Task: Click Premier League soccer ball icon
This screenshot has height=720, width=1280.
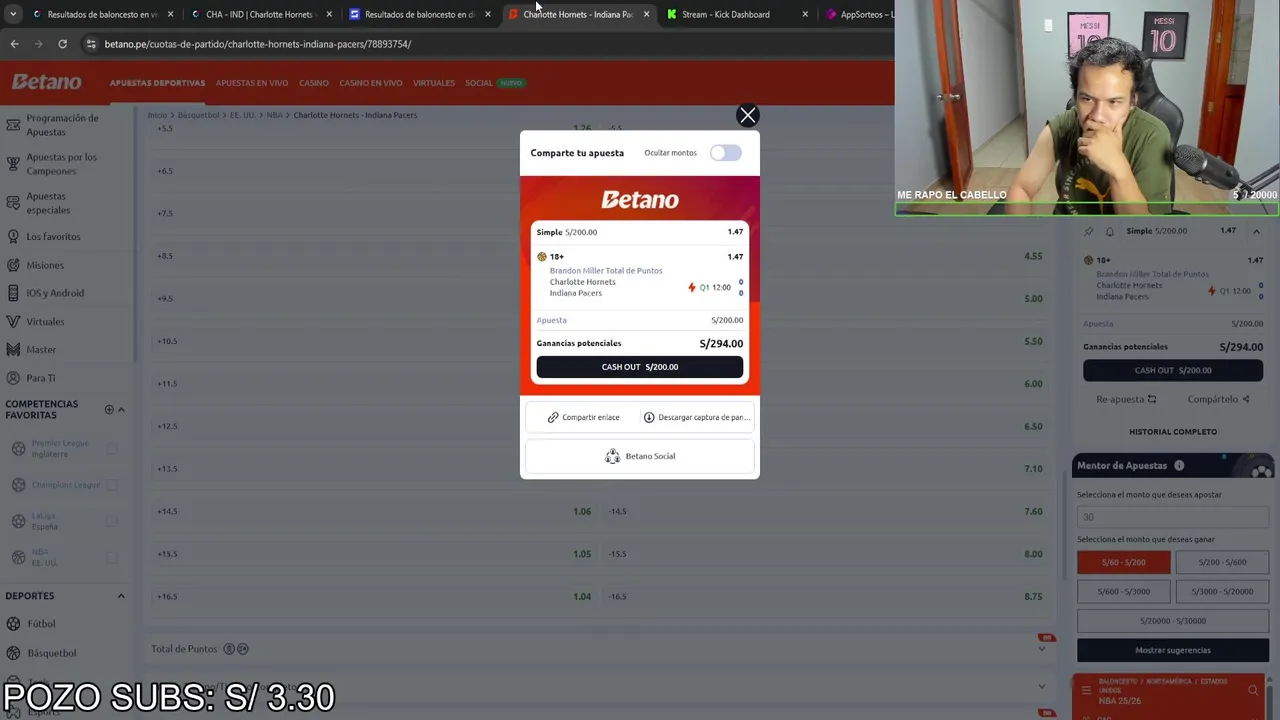Action: coord(18,449)
